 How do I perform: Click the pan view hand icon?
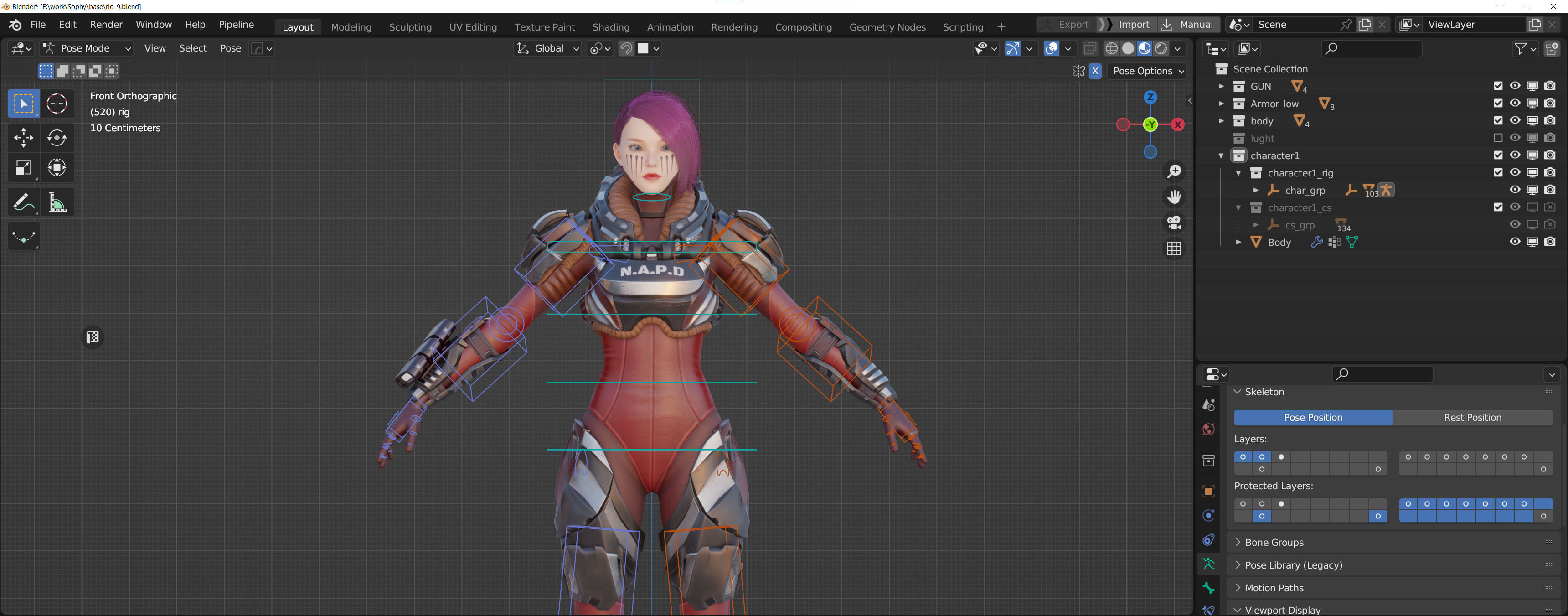(1174, 197)
